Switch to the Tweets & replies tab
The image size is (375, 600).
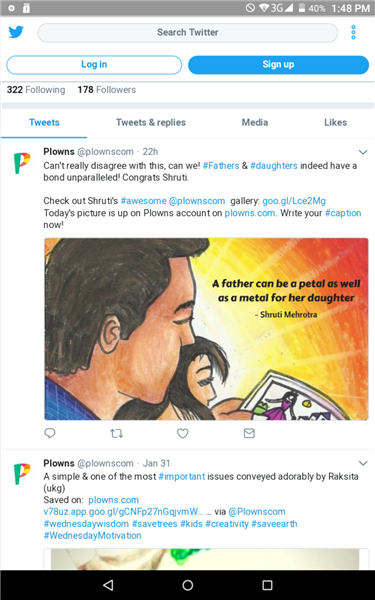pos(151,122)
